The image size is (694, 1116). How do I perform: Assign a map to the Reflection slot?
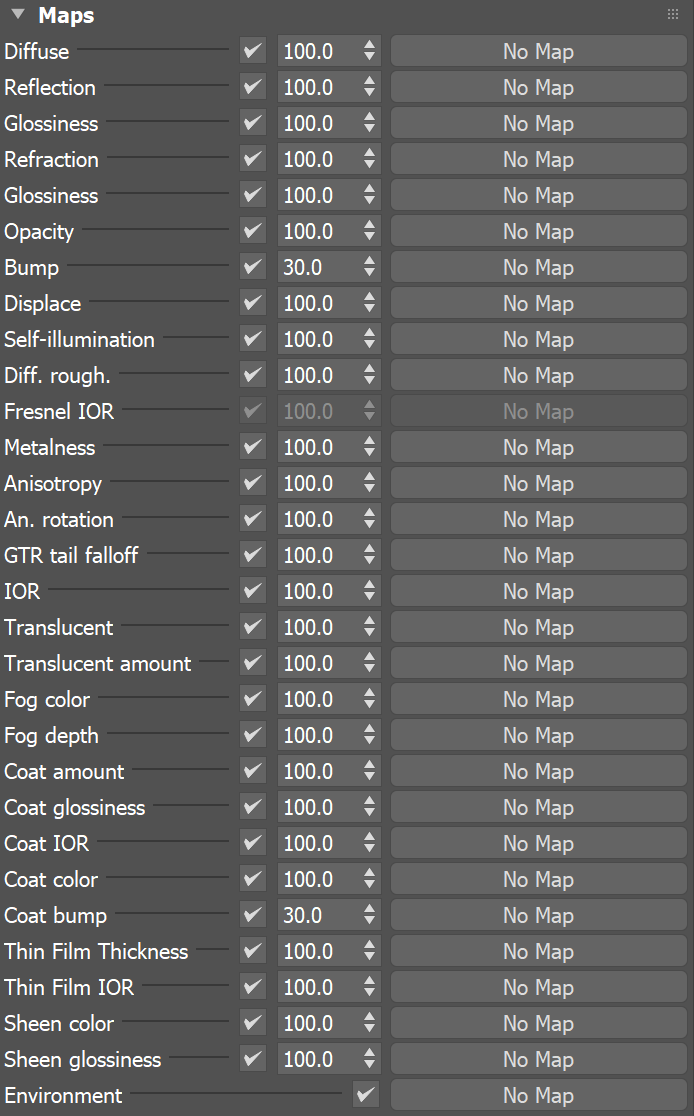click(538, 87)
